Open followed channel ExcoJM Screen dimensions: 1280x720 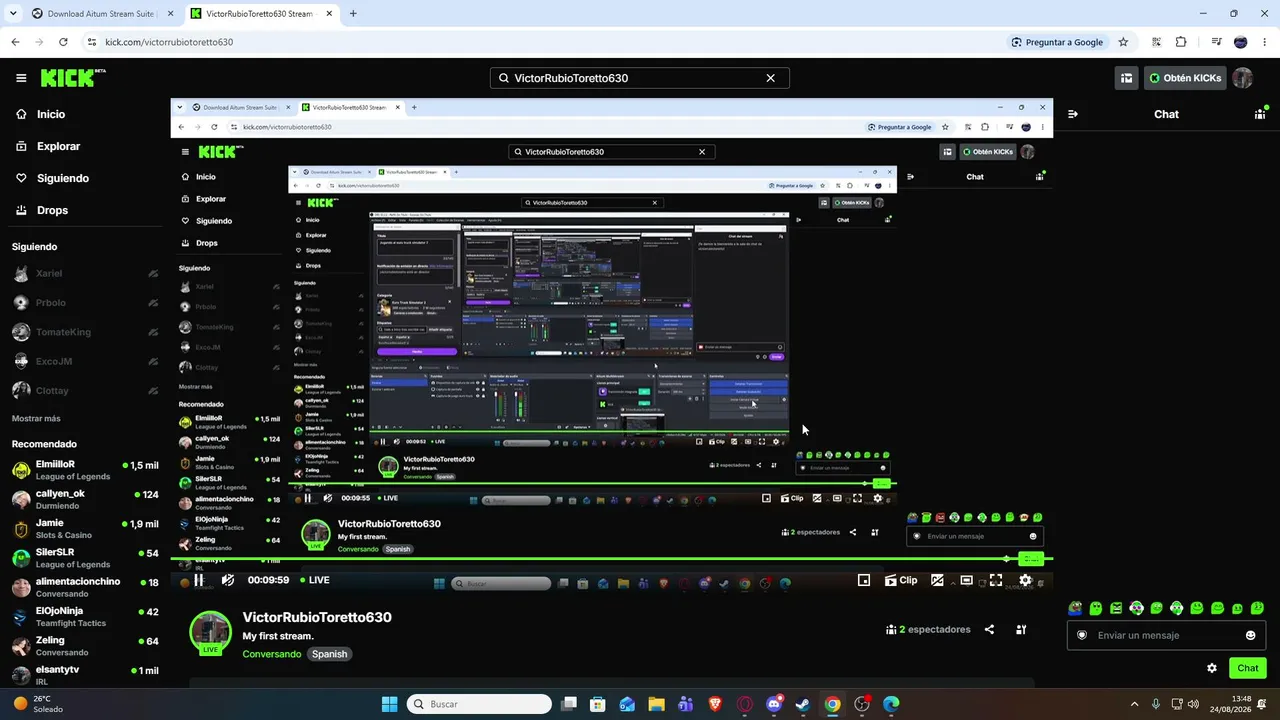(x=85, y=361)
